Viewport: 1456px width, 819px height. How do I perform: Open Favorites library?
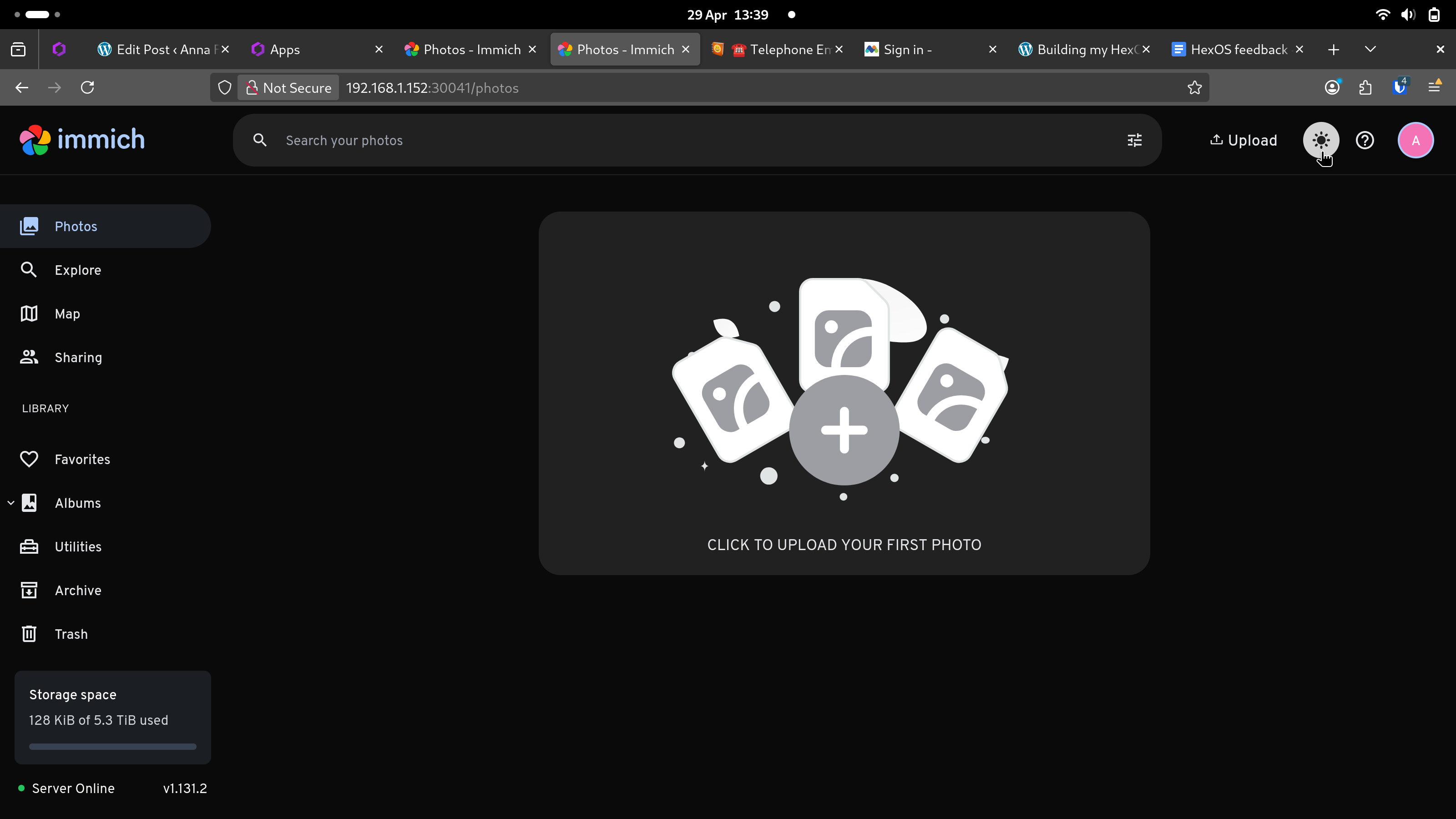pos(105,459)
